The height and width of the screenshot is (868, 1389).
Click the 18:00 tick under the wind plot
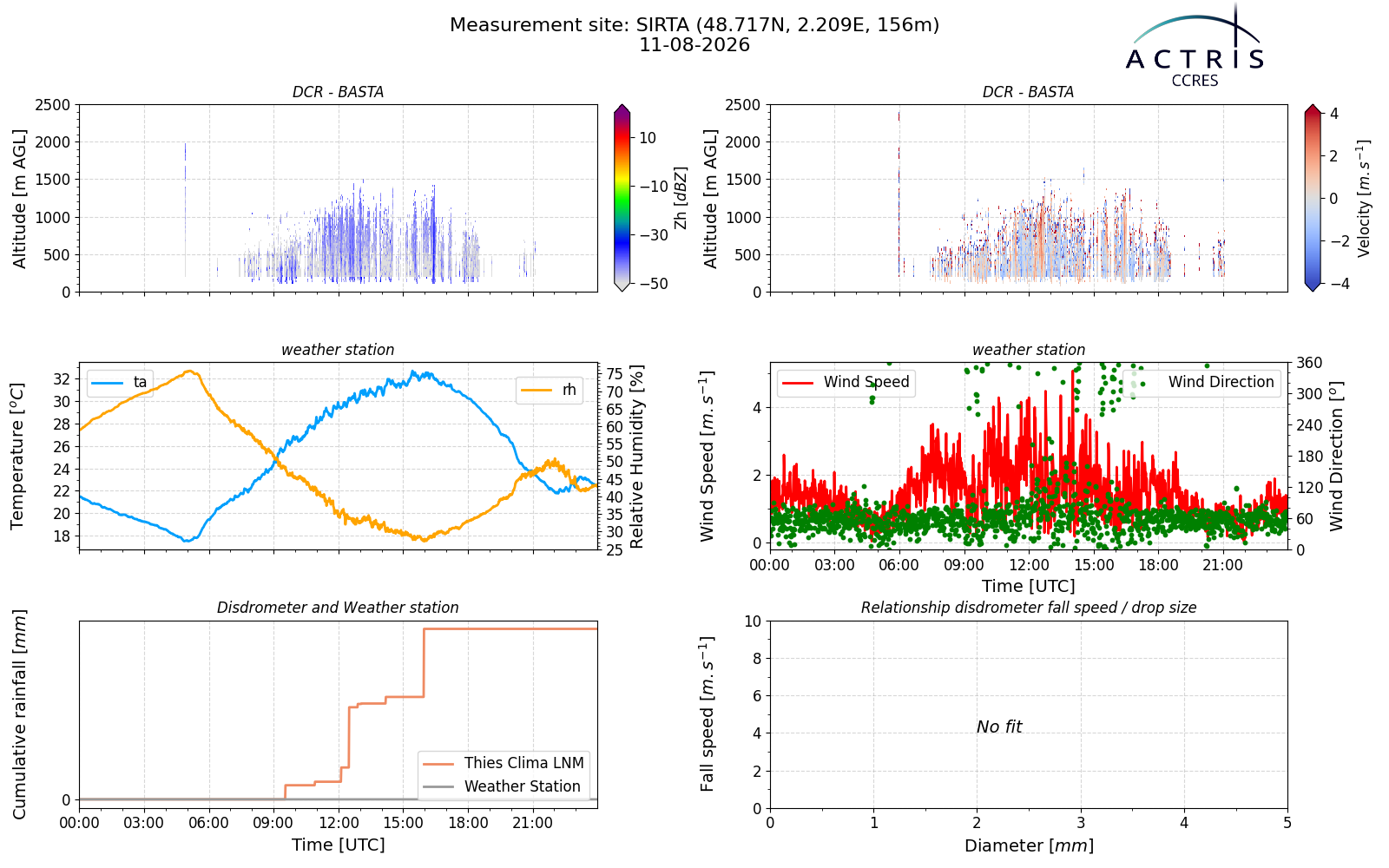(1158, 565)
